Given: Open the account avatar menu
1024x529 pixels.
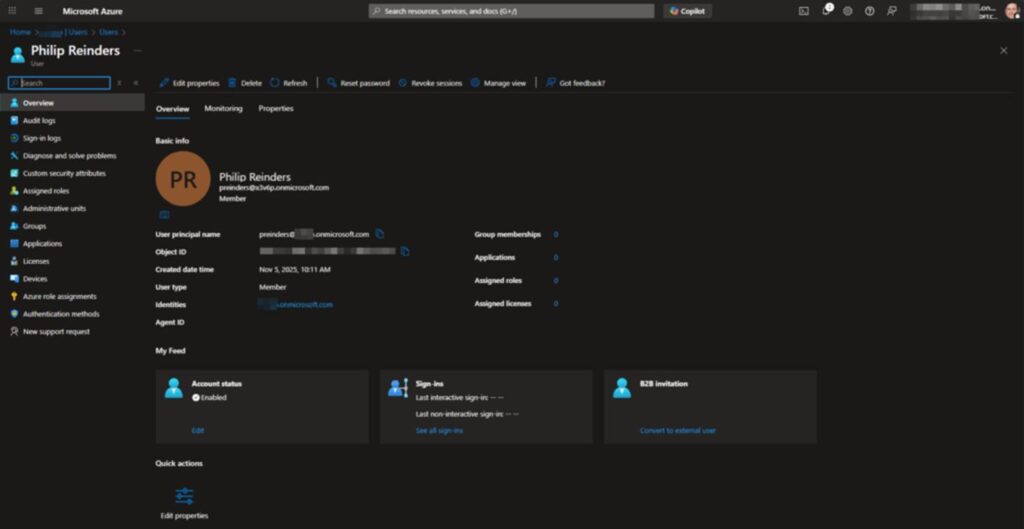Looking at the screenshot, I should 1012,11.
